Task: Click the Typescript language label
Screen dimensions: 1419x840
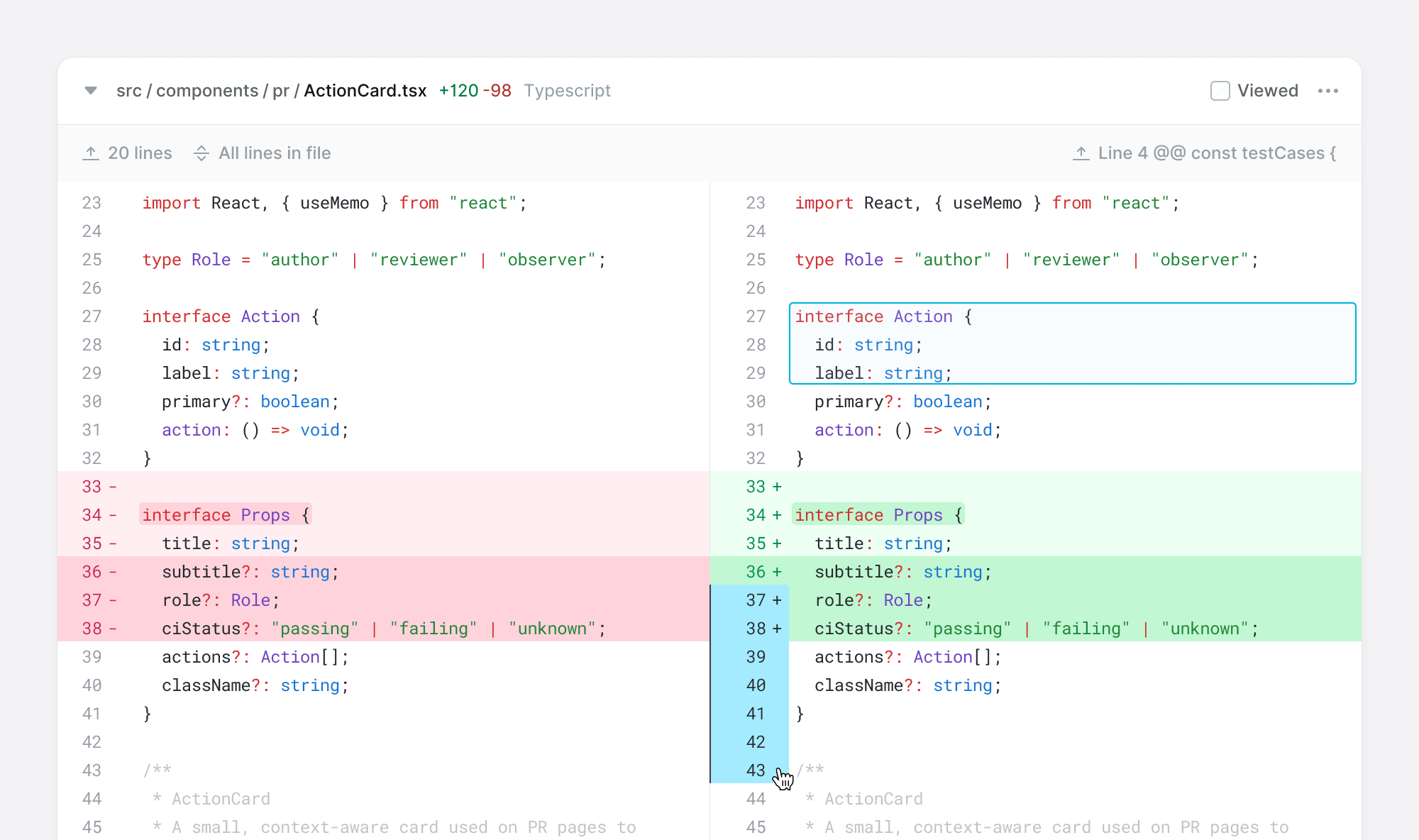Action: pos(568,91)
